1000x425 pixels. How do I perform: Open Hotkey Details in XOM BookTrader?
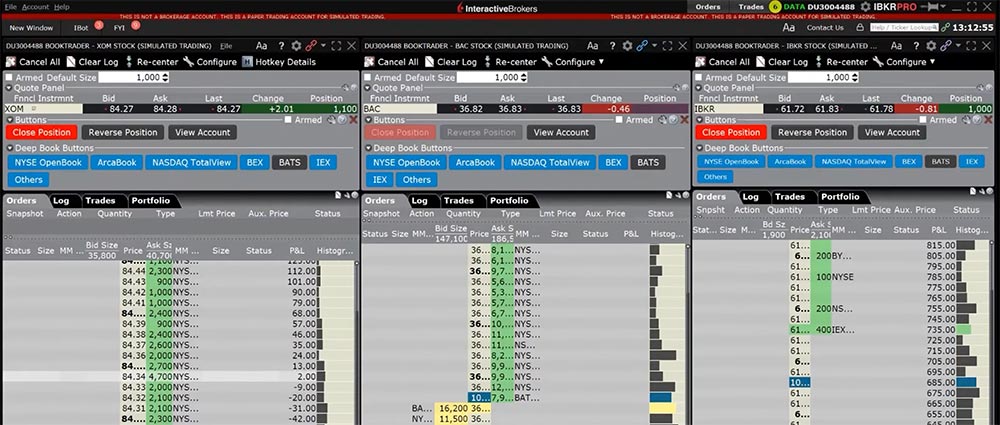pos(279,62)
